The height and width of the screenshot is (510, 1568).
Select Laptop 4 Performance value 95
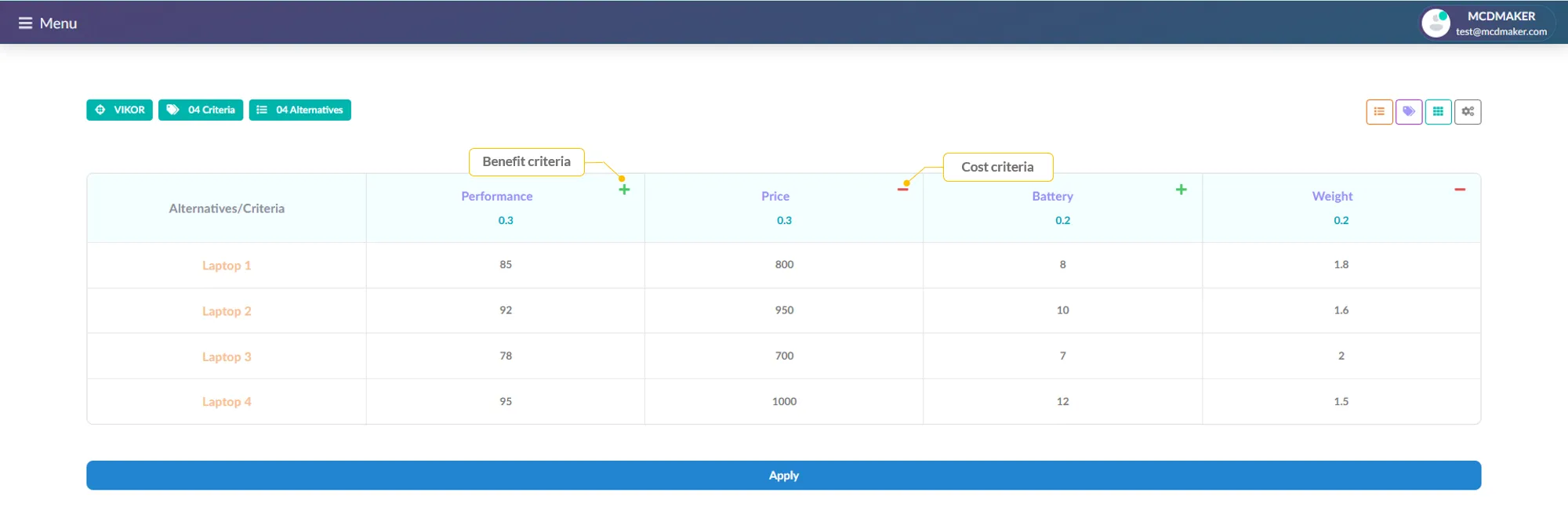[506, 401]
